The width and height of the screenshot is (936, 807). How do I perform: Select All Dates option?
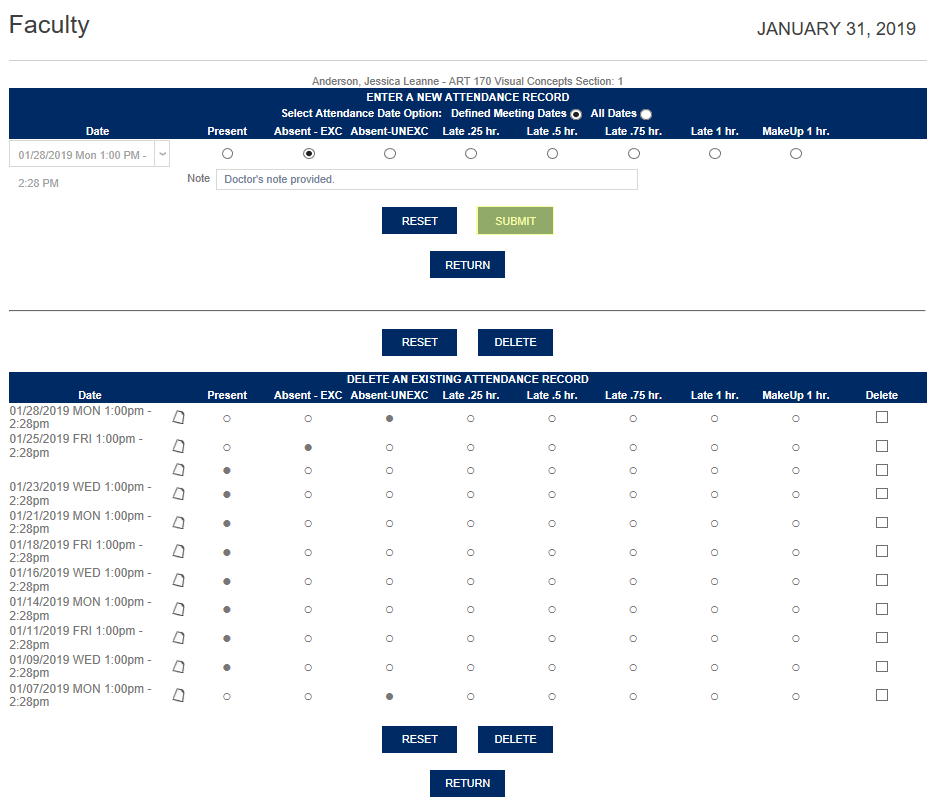coord(646,114)
